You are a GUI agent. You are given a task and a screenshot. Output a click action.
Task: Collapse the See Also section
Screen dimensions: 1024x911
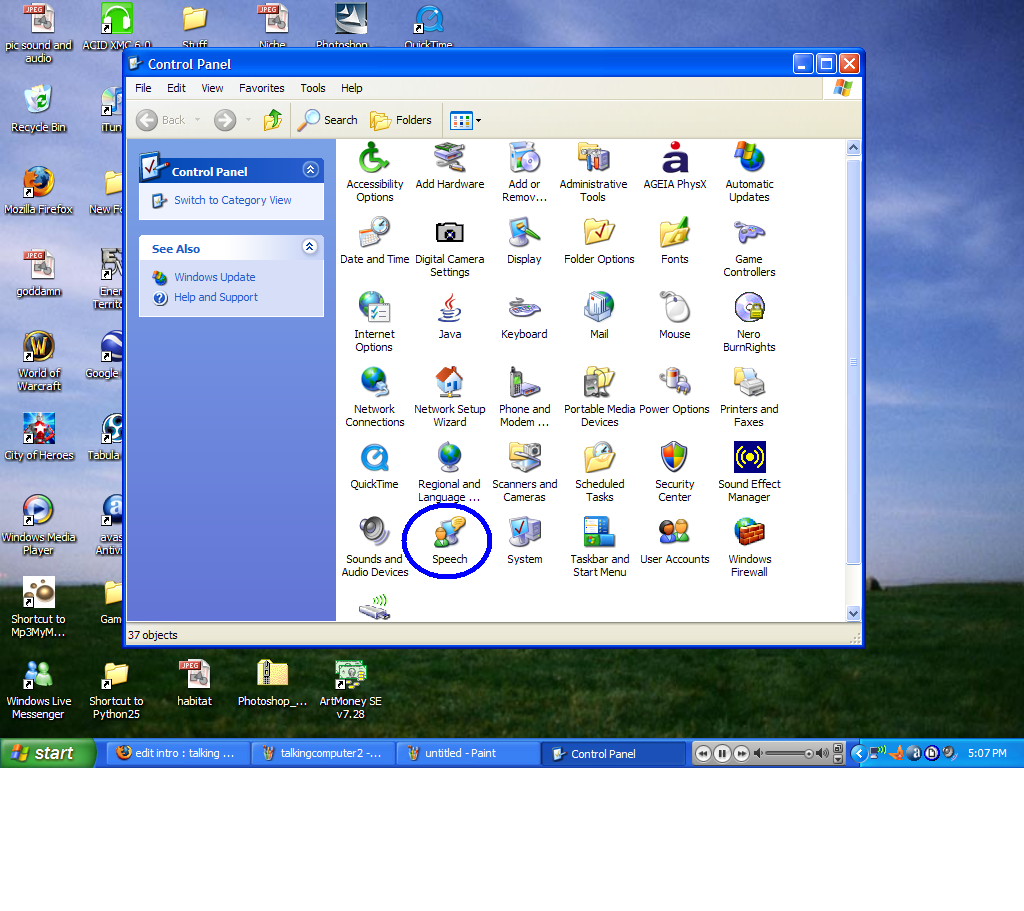coord(310,248)
